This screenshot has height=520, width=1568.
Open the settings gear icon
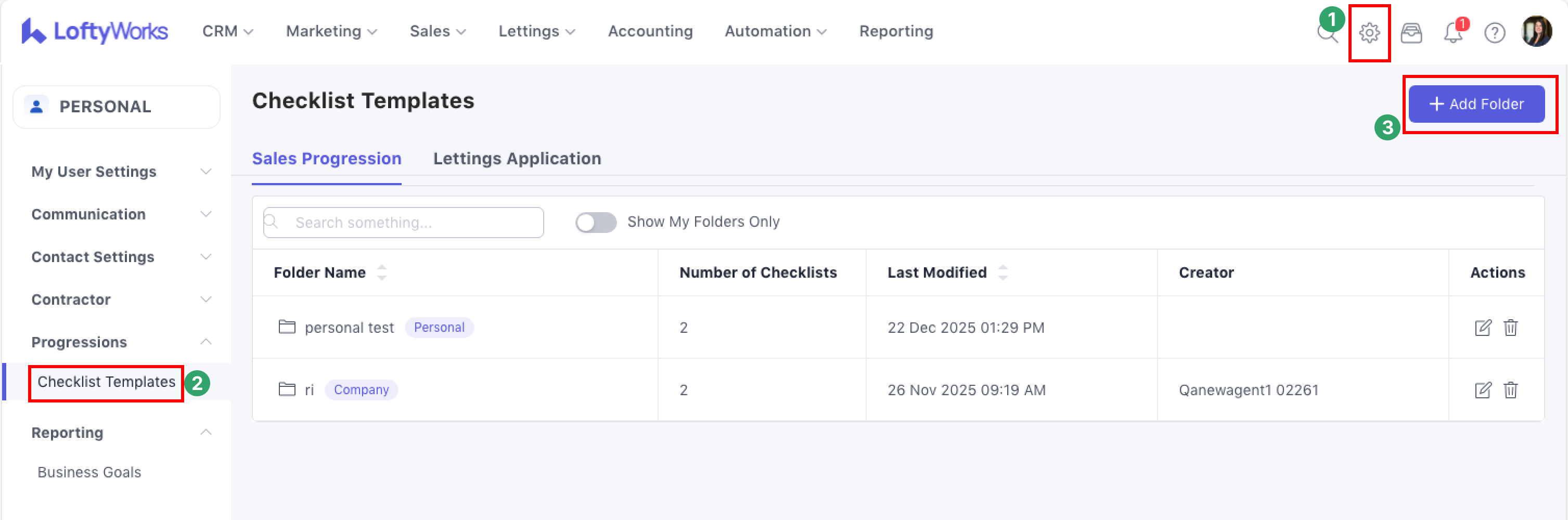pos(1369,32)
